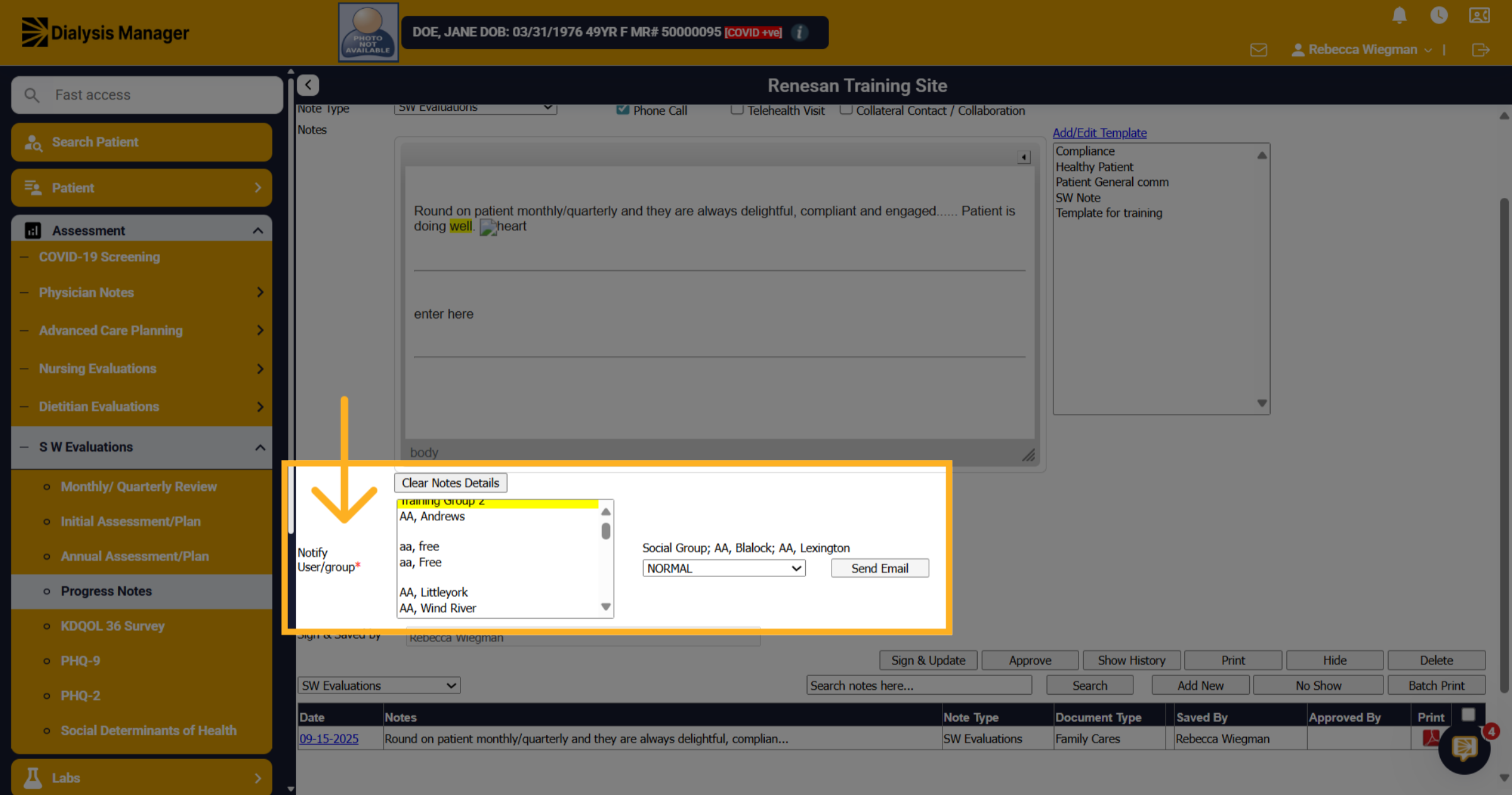Select 'AA, Wind River' in notify list
Viewport: 1512px width, 795px height.
438,608
